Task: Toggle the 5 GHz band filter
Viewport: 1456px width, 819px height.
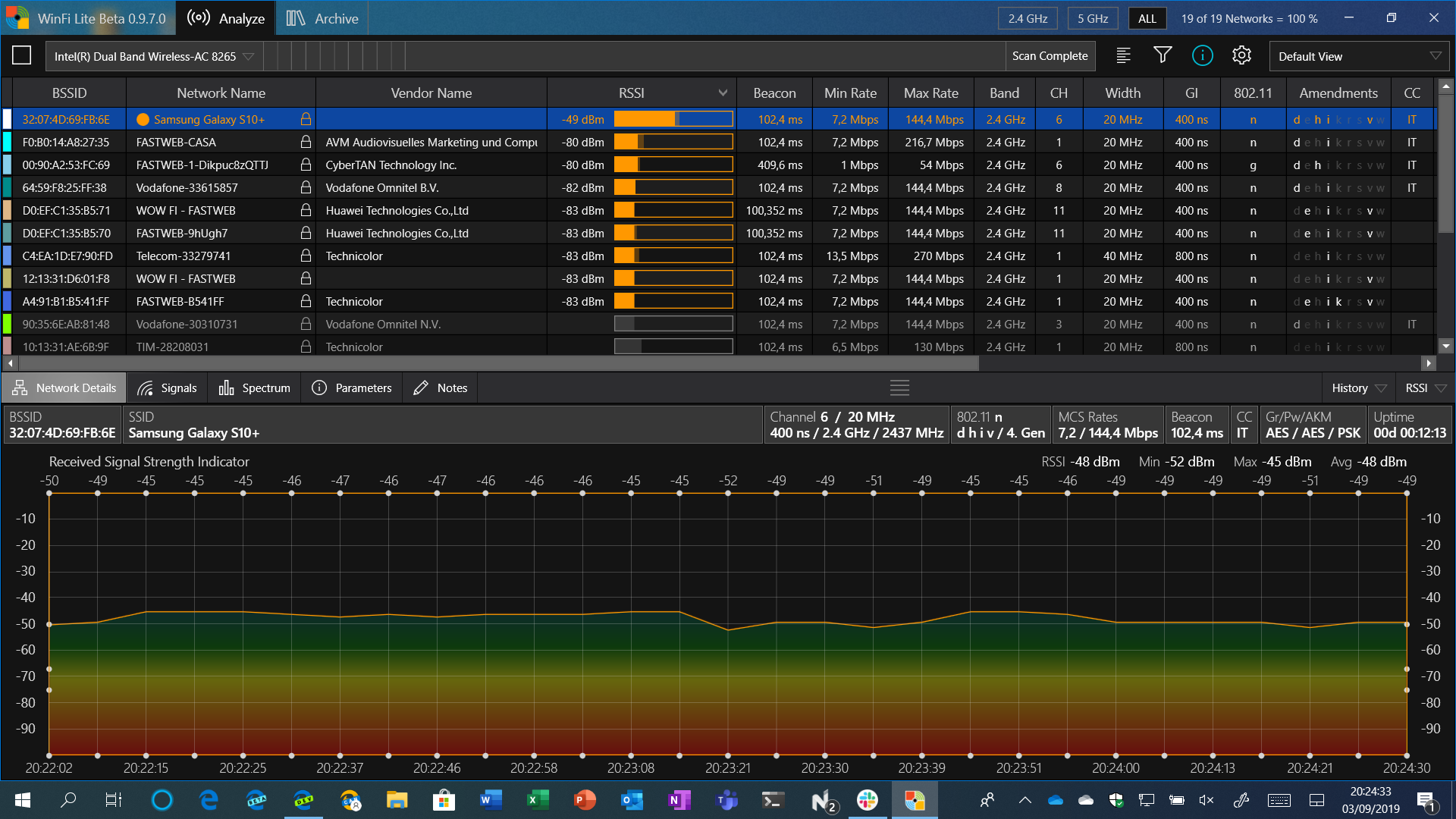Action: (1093, 18)
